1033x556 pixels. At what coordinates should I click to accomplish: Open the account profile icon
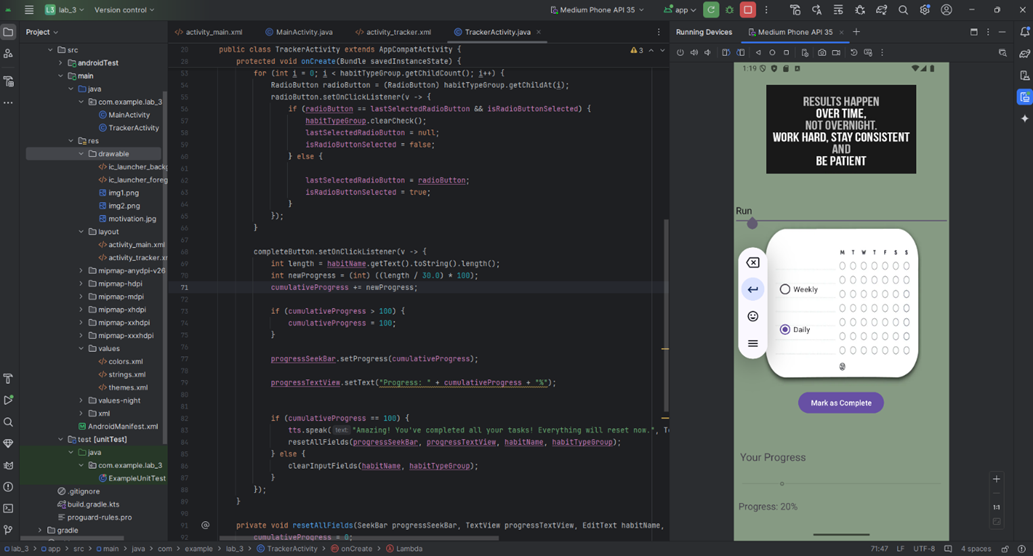click(947, 10)
